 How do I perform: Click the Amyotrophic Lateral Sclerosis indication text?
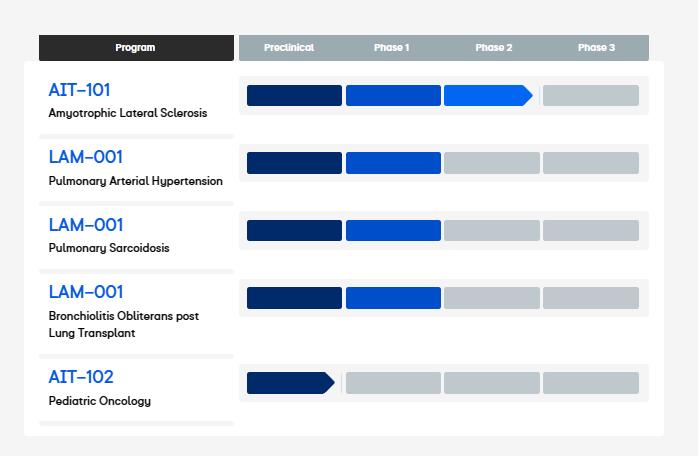128,113
